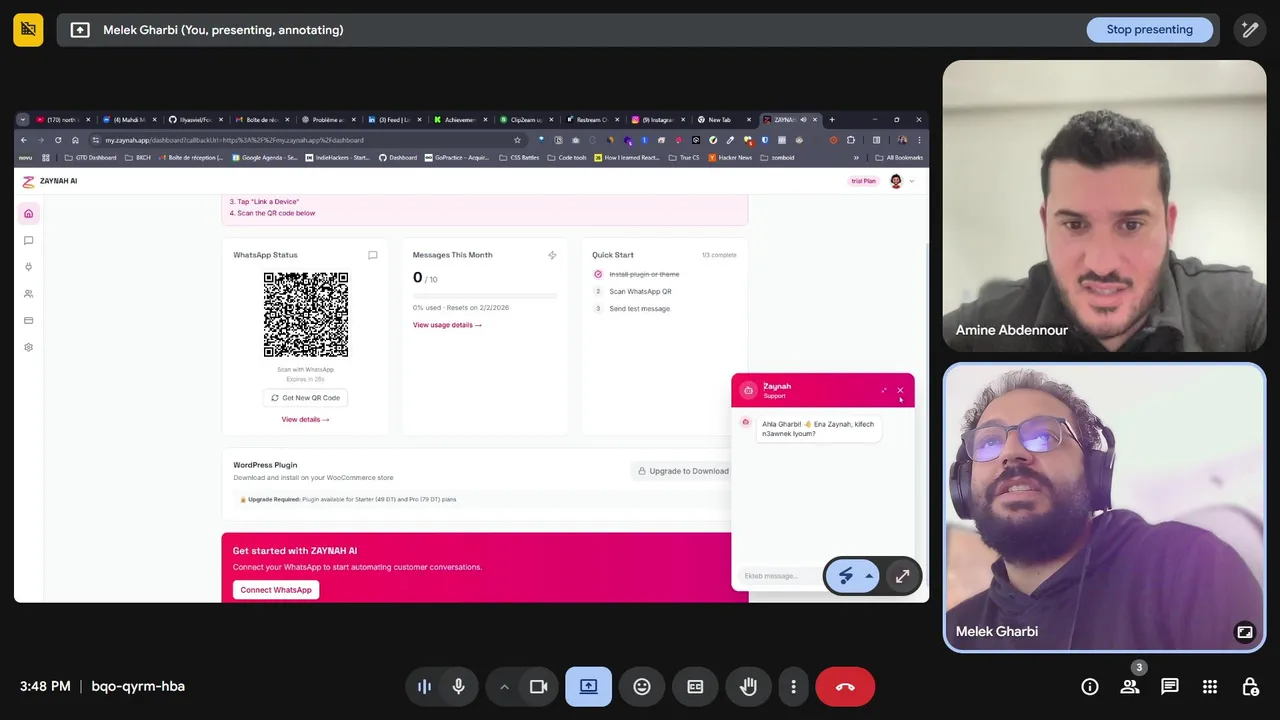Open team users icon in ZAYNAH sidebar

coord(28,294)
